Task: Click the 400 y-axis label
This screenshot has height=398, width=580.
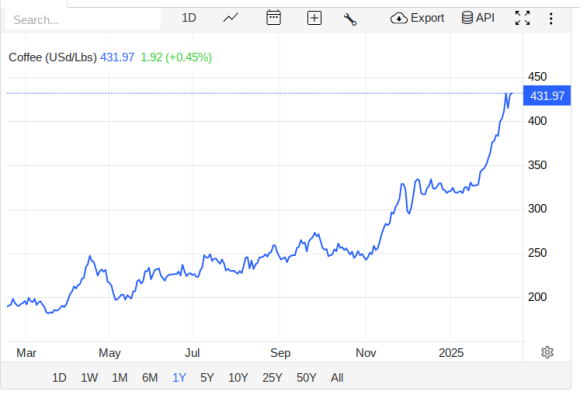Action: [537, 121]
